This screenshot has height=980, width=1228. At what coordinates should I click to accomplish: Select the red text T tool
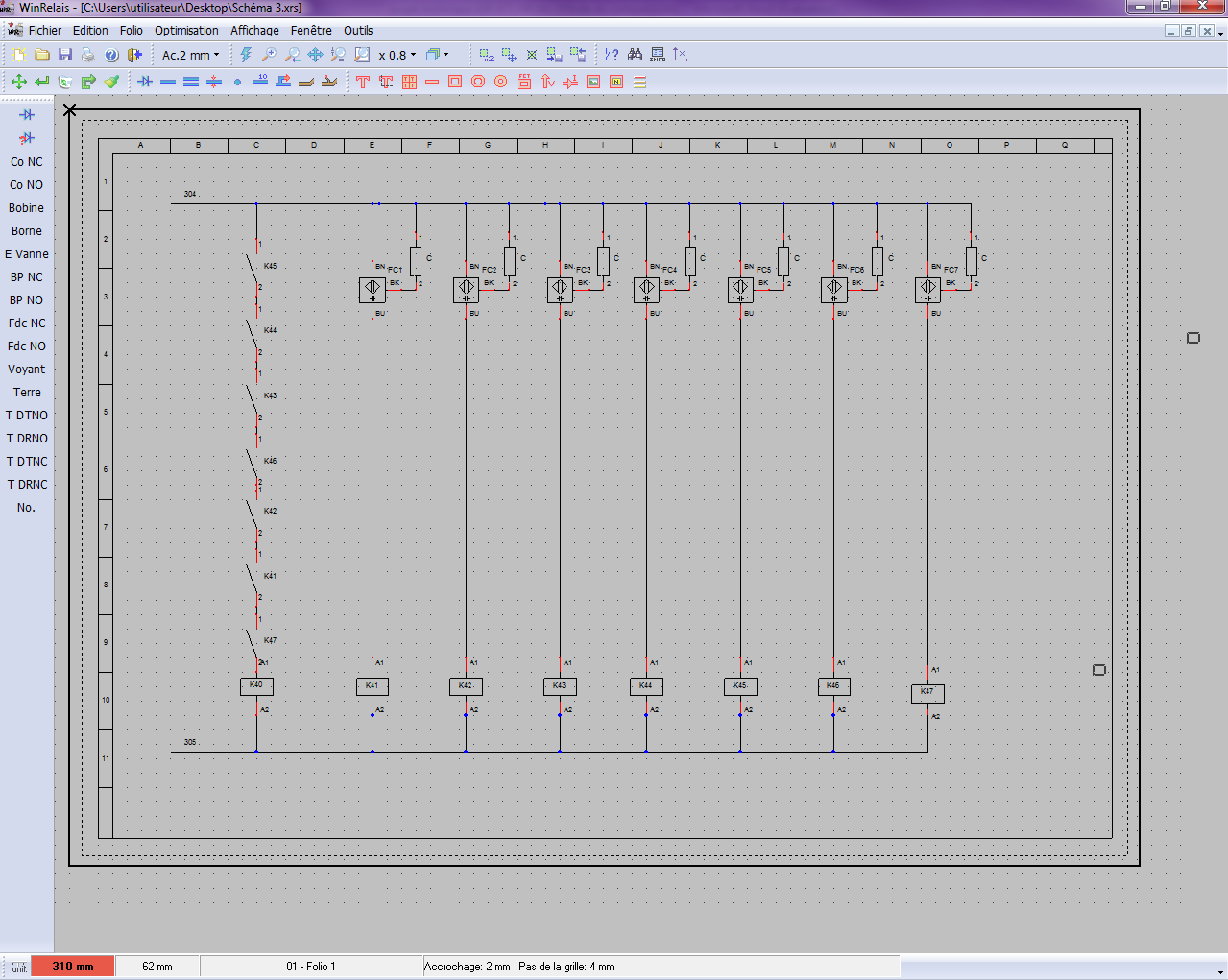click(x=362, y=82)
